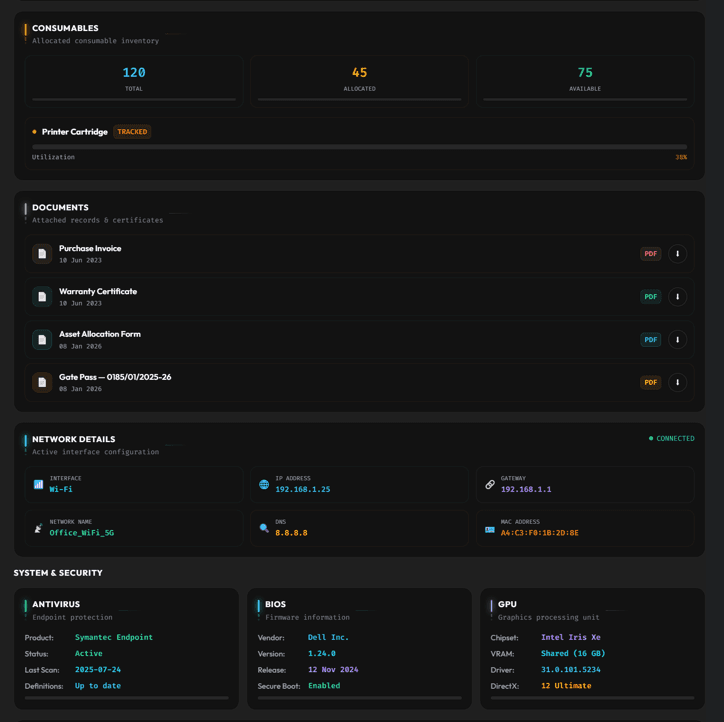Click the Secure Boot Enabled value

click(324, 686)
